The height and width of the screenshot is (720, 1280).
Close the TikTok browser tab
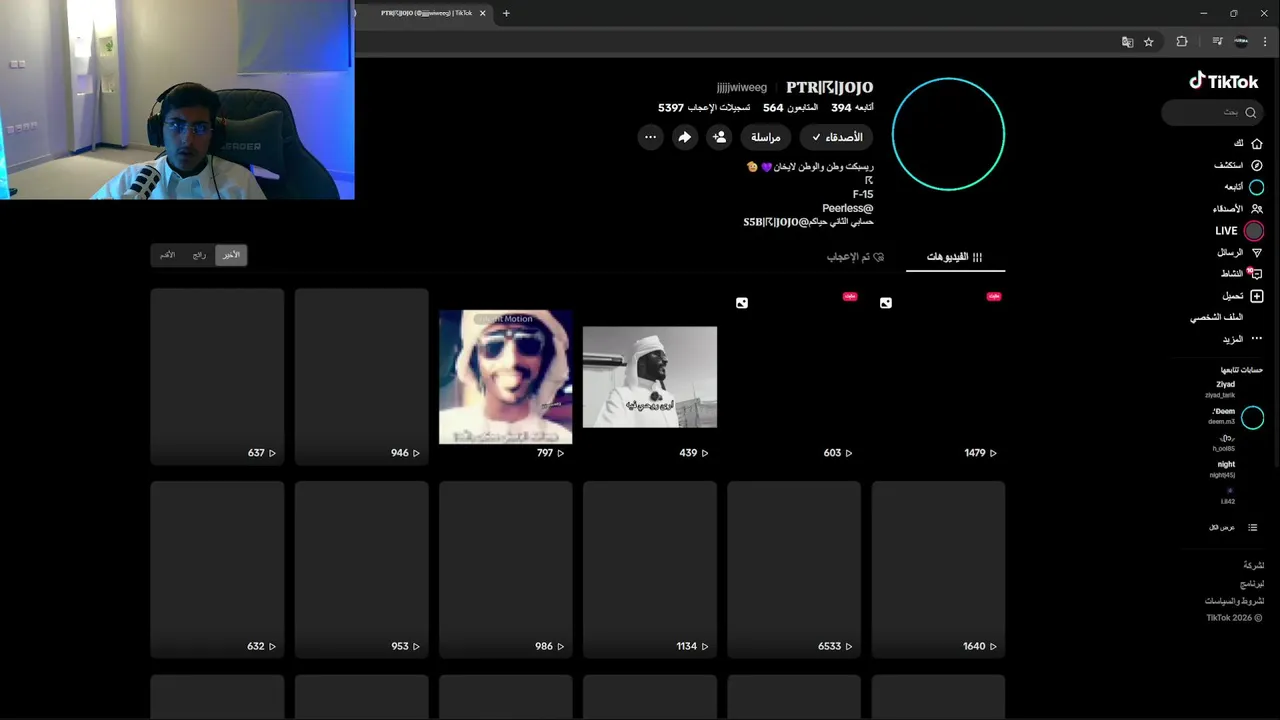(483, 13)
